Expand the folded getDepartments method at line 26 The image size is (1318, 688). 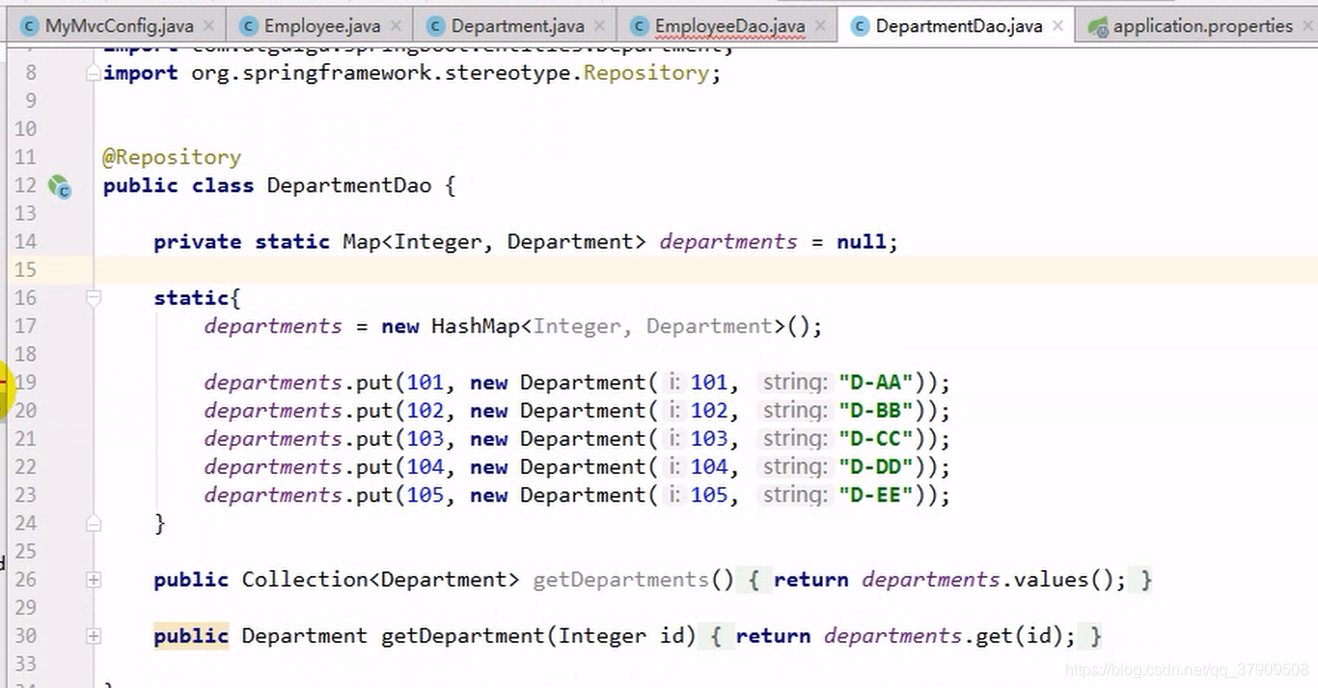(x=93, y=580)
